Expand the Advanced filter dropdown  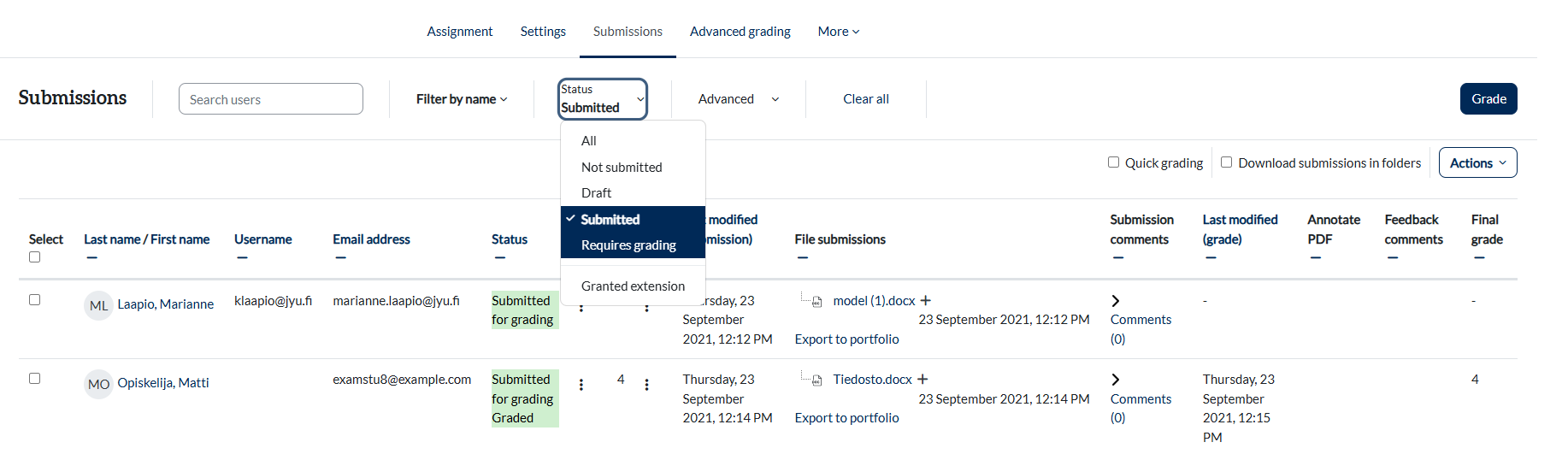point(739,99)
